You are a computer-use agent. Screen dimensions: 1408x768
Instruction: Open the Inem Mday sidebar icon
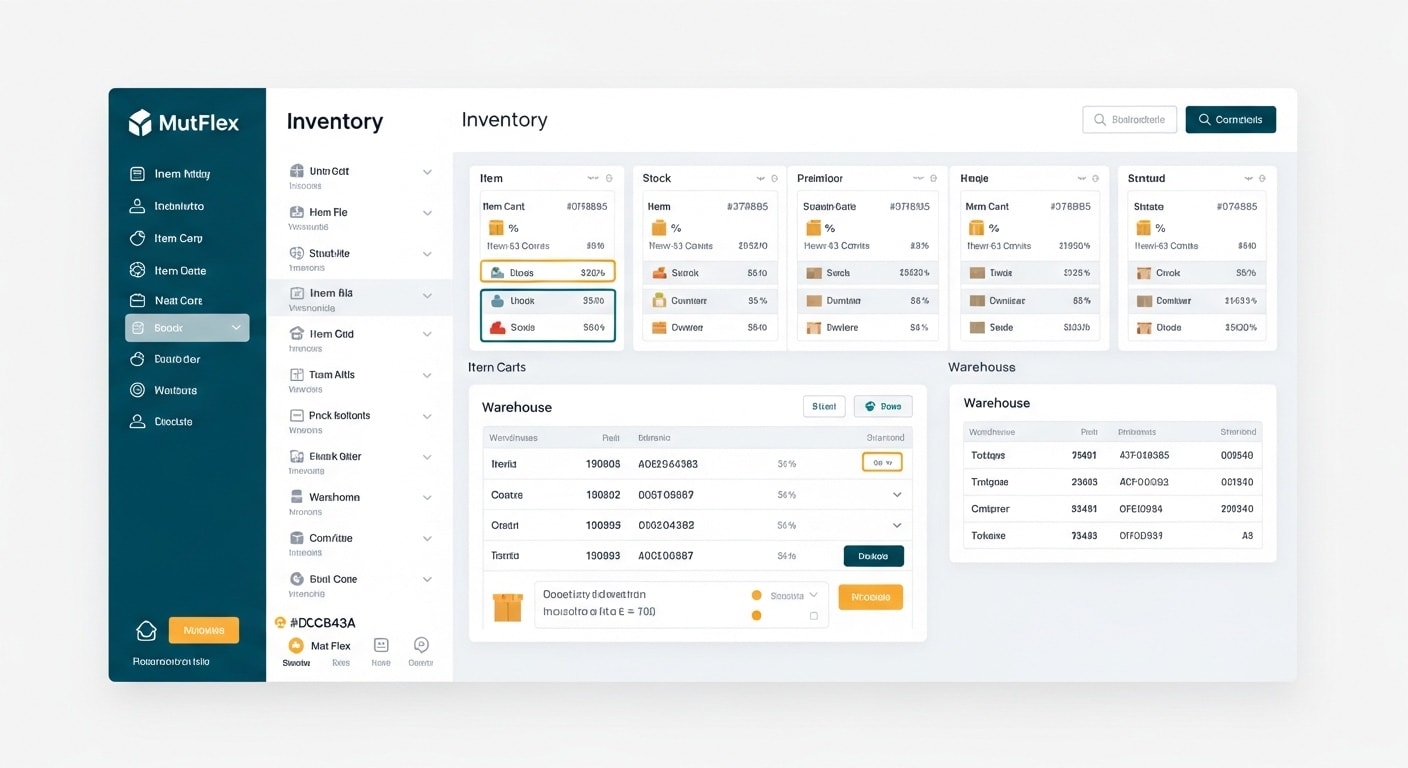point(138,174)
